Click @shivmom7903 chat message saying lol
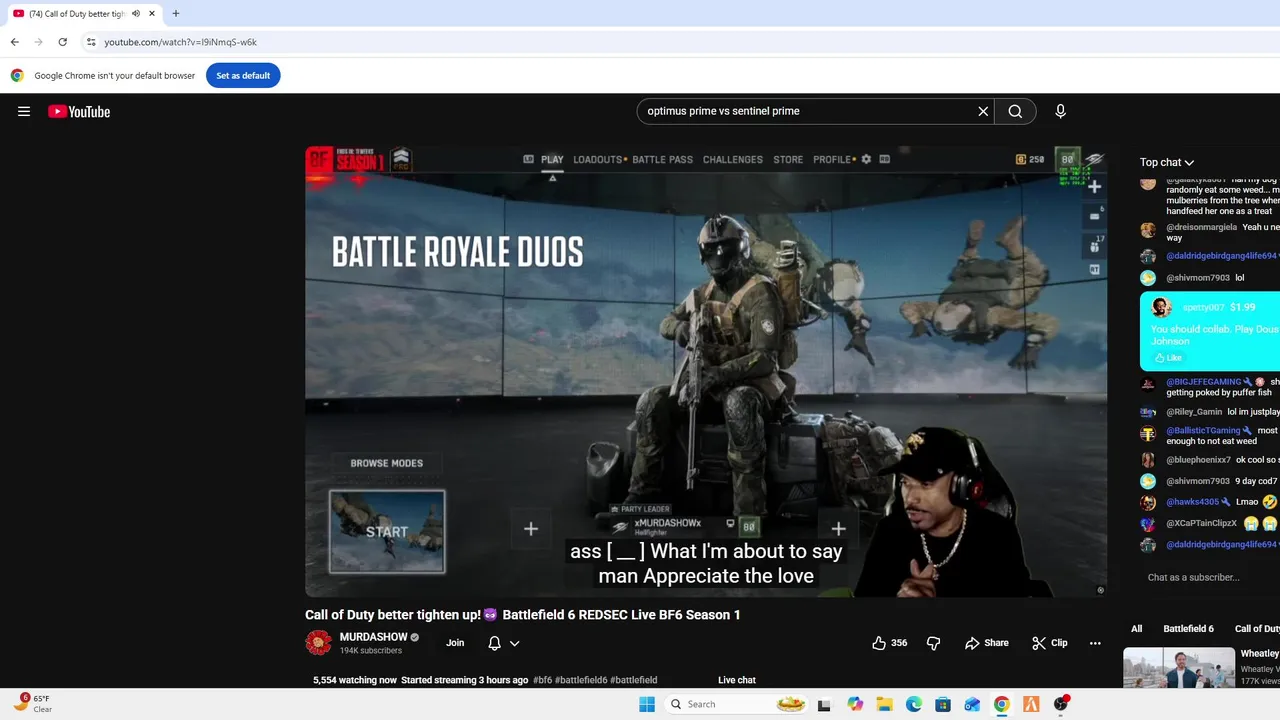The height and width of the screenshot is (720, 1280). point(1210,278)
